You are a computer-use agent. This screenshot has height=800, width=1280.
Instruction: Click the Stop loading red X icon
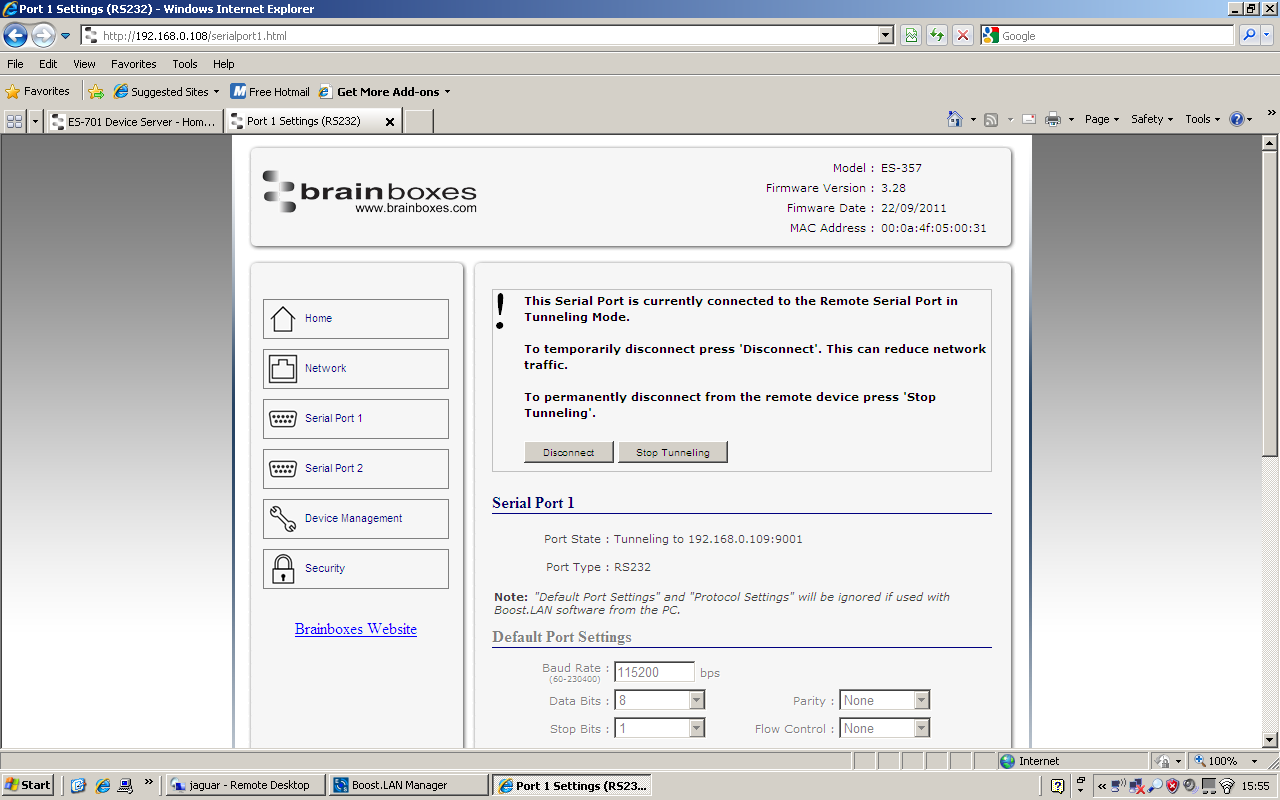pyautogui.click(x=962, y=36)
